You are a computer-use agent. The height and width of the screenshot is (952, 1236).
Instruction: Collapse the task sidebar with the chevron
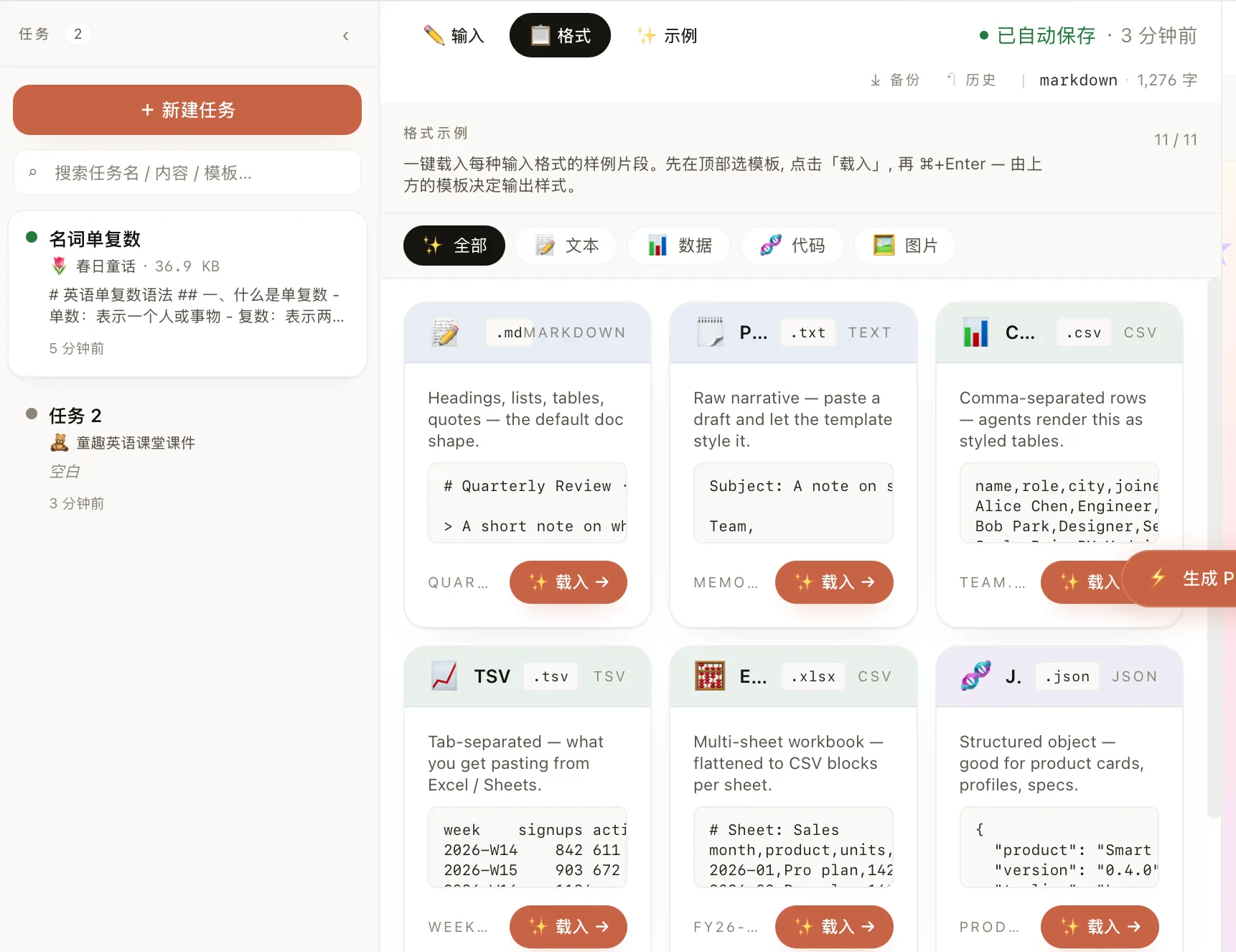tap(346, 35)
